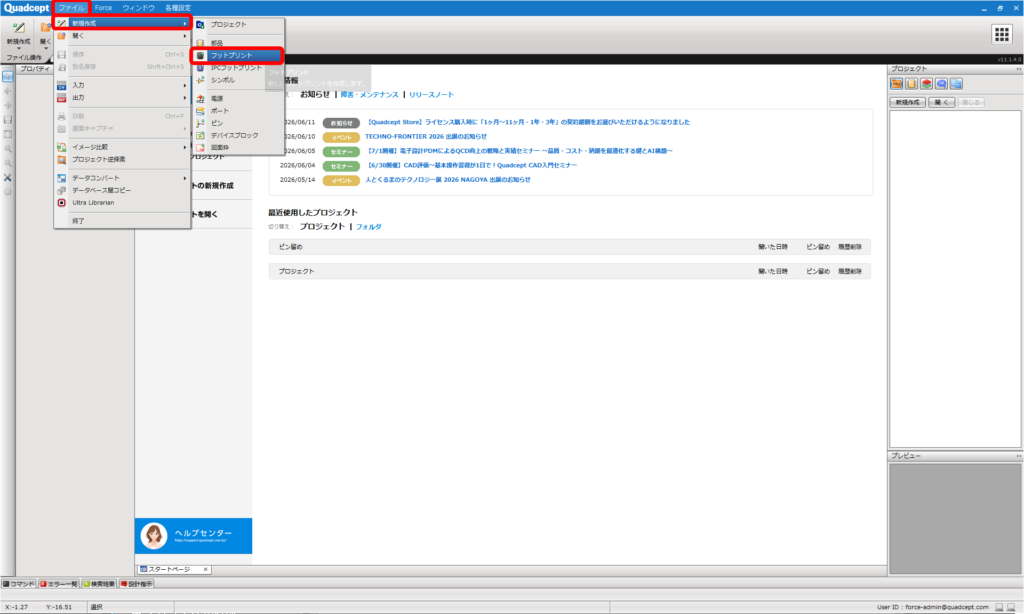1024x614 pixels.
Task: Expand the データコンバート submenu
Action: [x=122, y=178]
